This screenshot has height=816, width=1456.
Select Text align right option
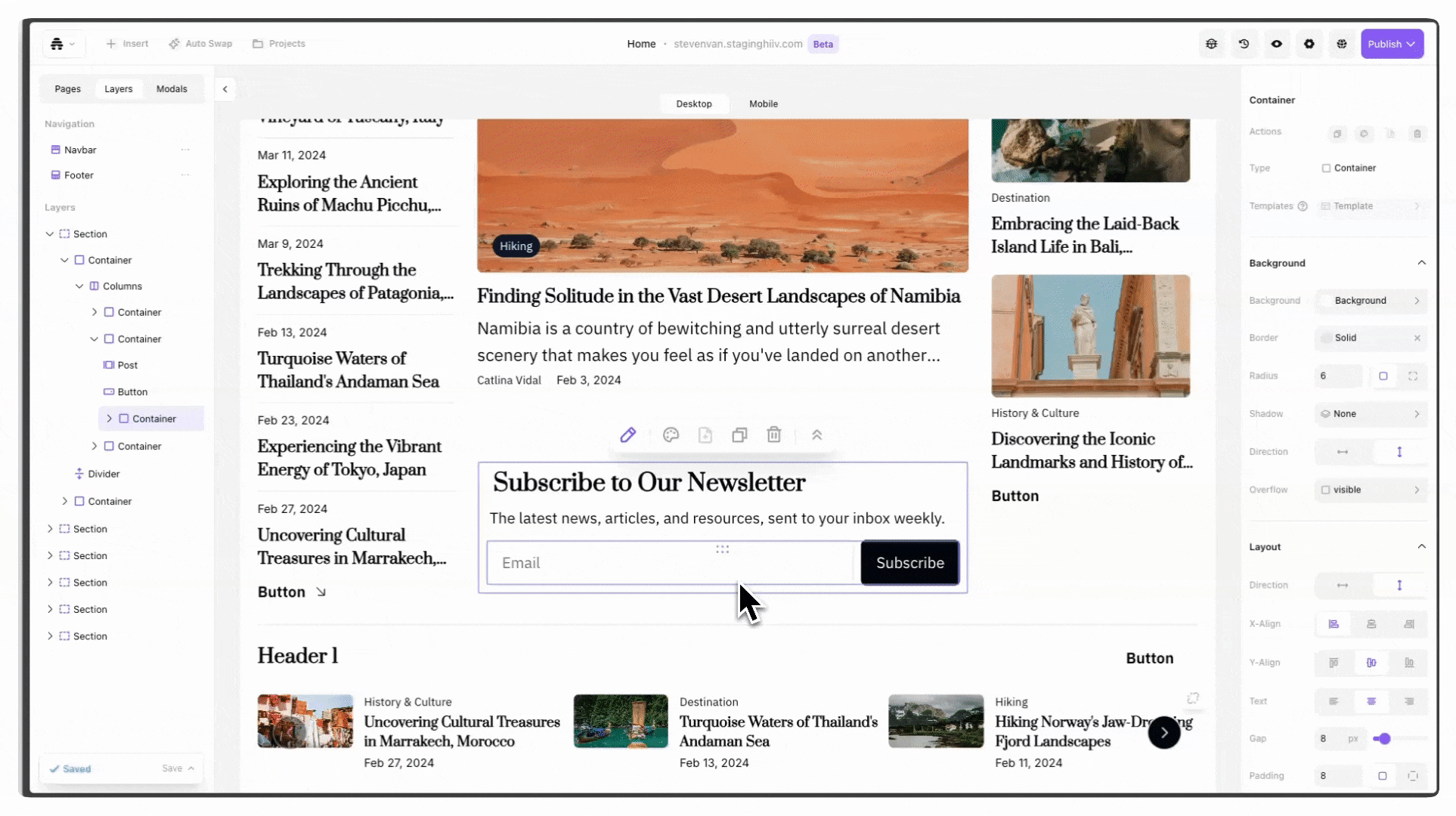coord(1409,702)
